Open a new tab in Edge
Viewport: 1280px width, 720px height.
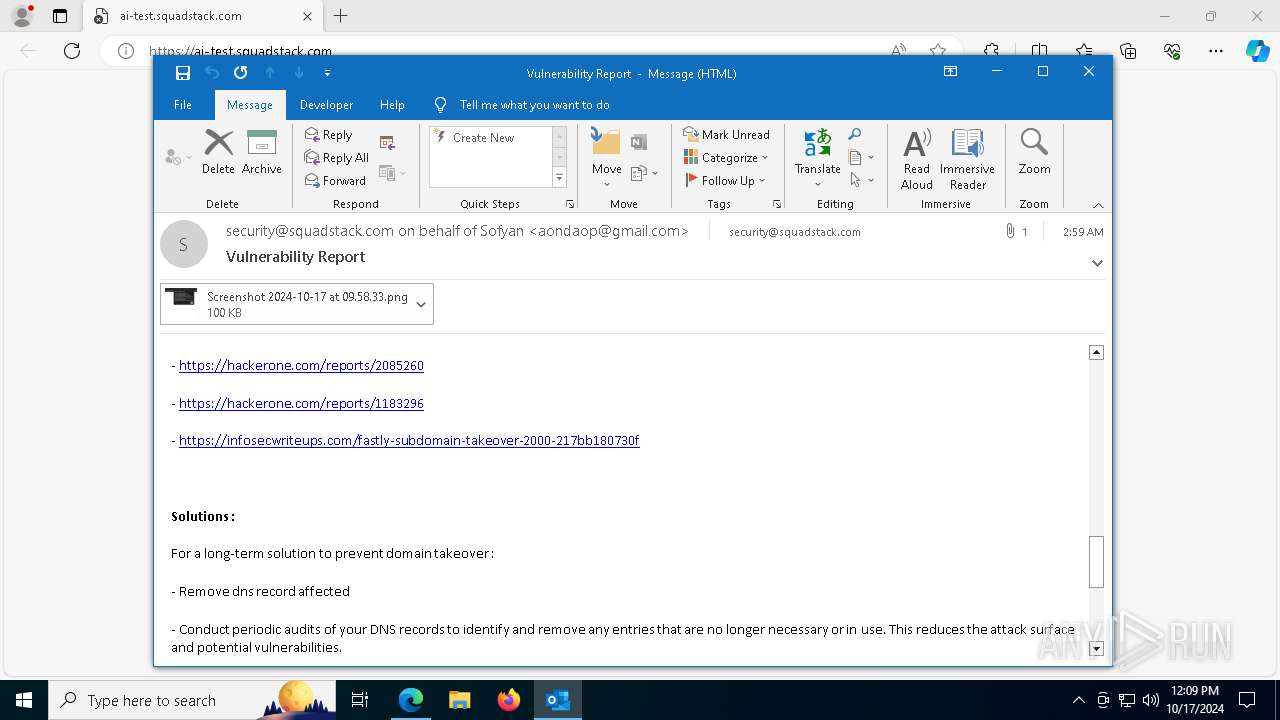click(341, 16)
